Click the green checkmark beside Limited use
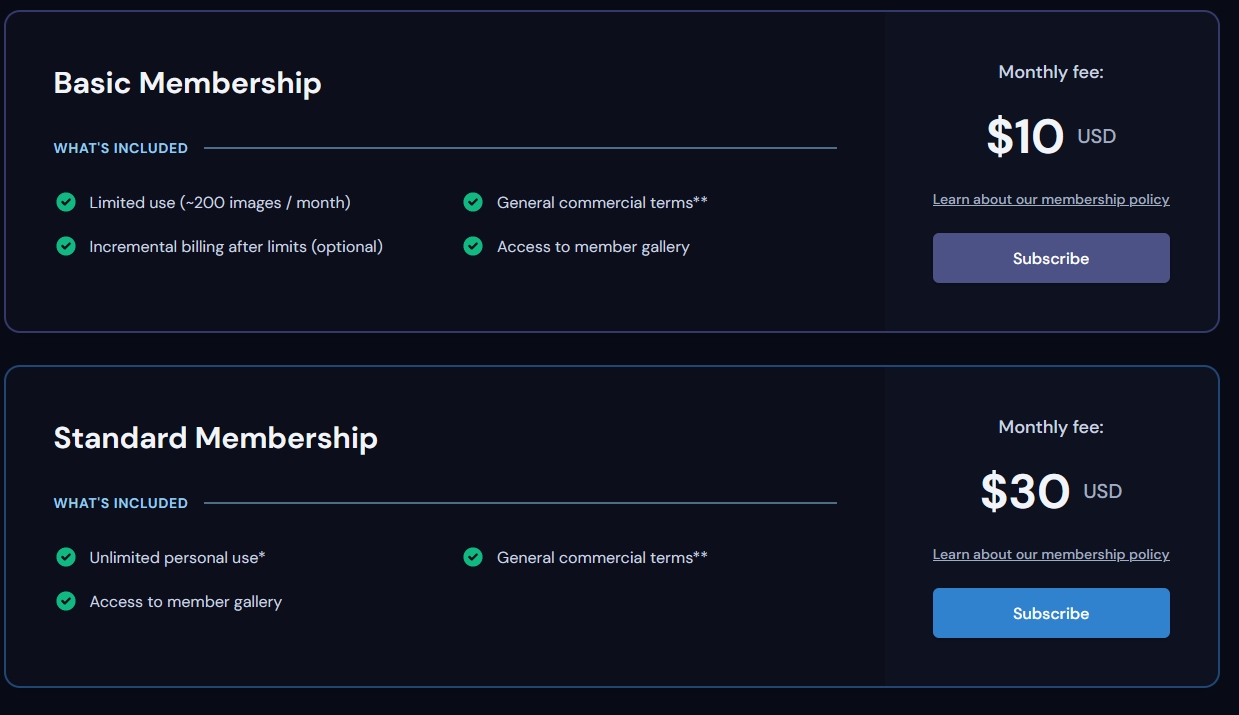 66,203
